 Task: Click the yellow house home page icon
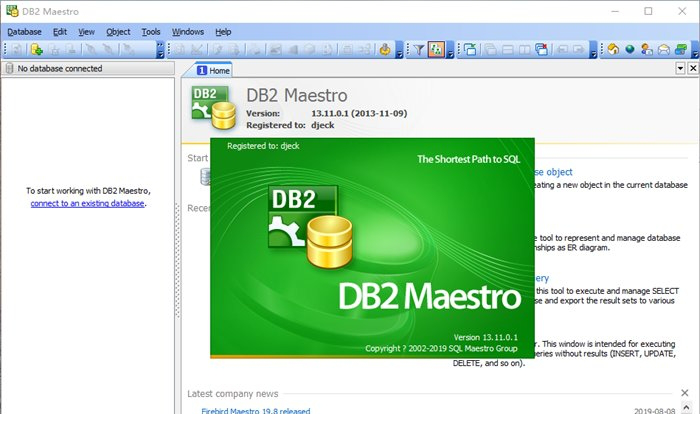(x=613, y=50)
